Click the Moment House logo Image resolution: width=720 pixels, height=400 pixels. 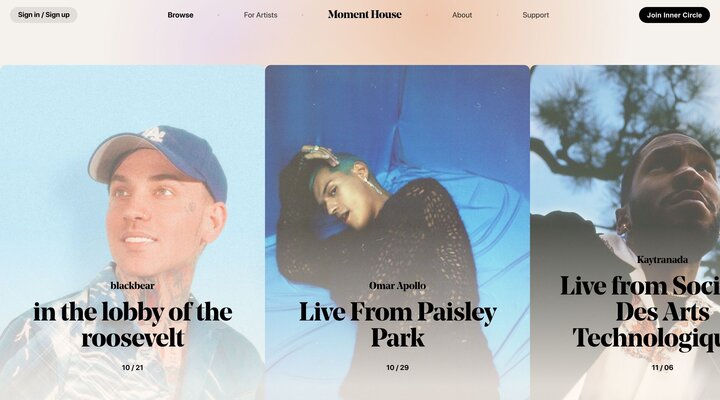365,15
